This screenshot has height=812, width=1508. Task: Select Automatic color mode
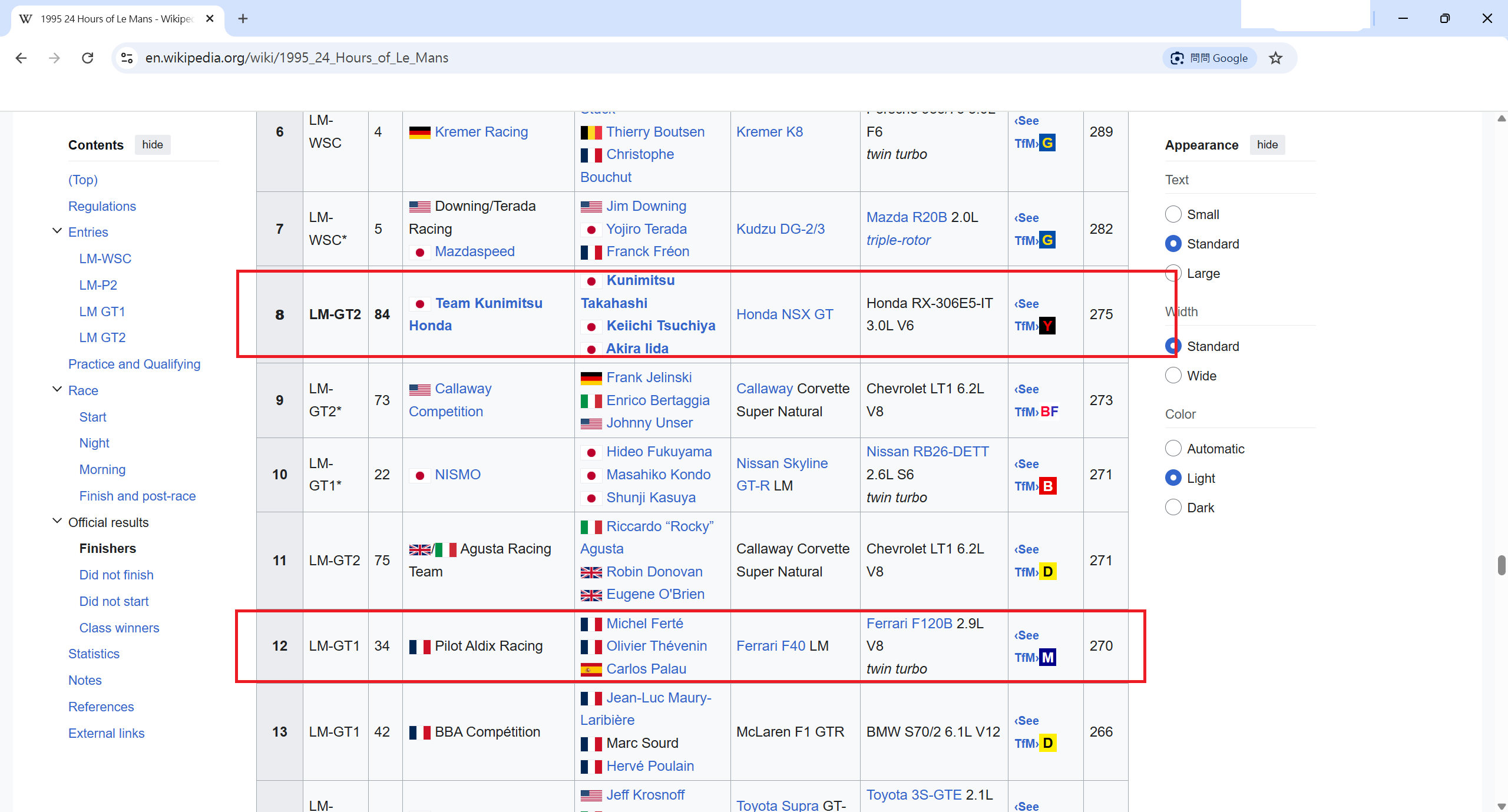[x=1173, y=449]
